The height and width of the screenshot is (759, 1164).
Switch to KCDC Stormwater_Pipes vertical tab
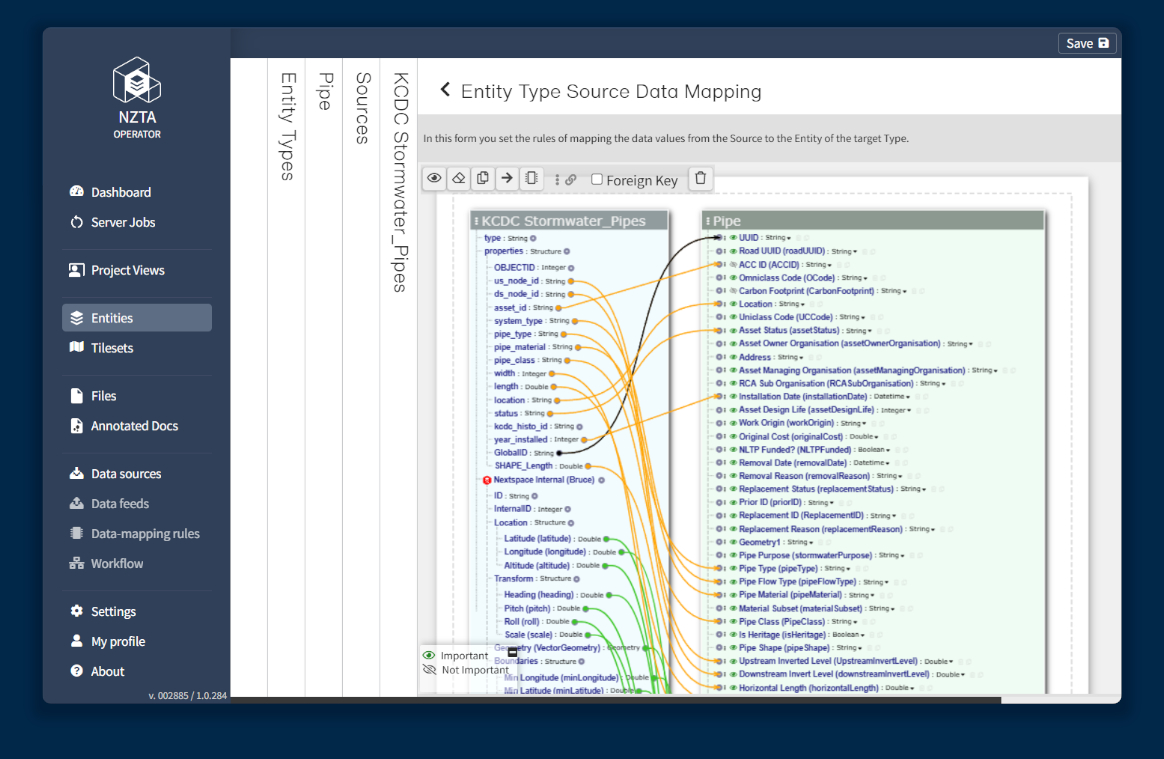(x=399, y=182)
